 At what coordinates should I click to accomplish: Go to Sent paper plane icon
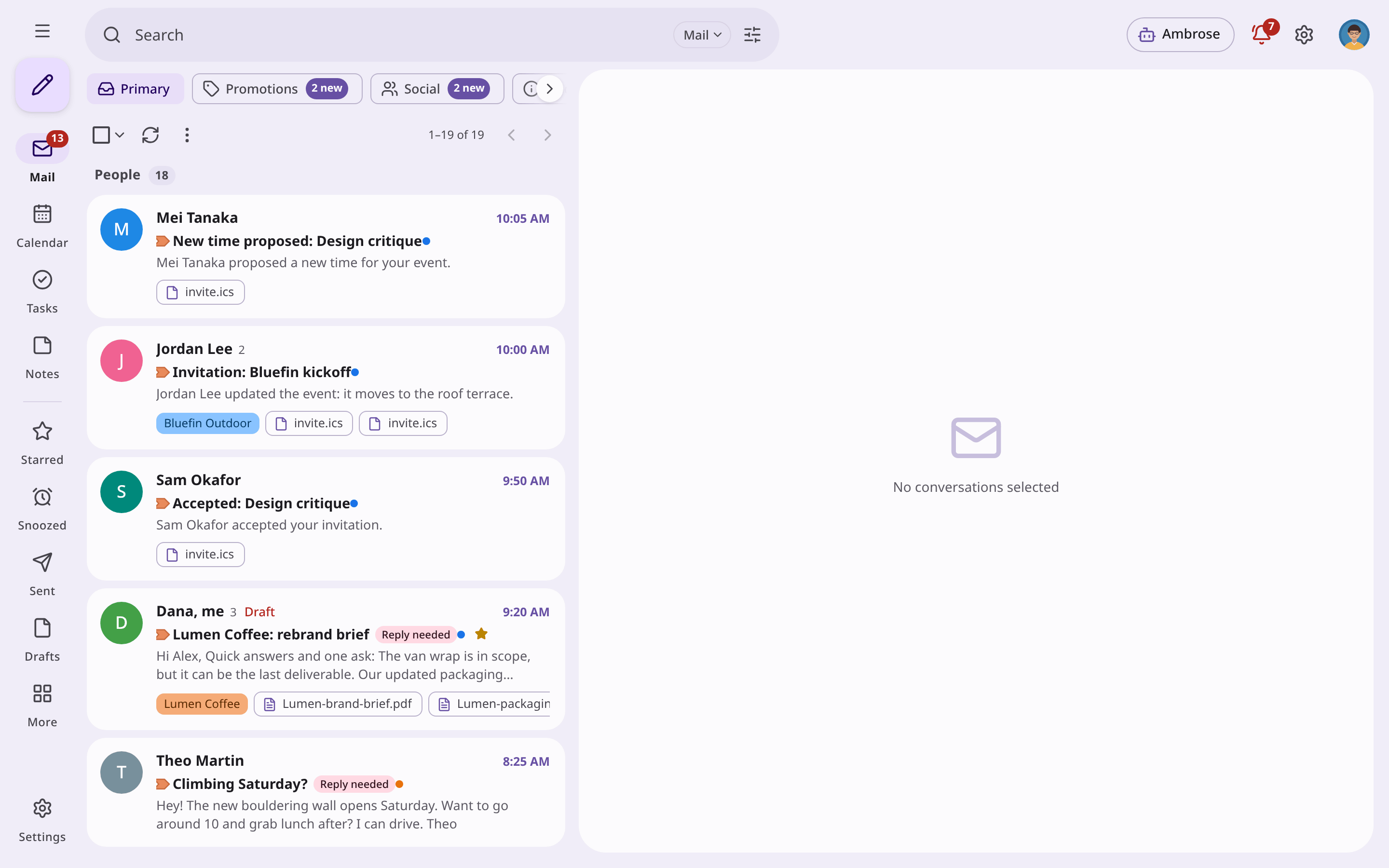point(42,562)
